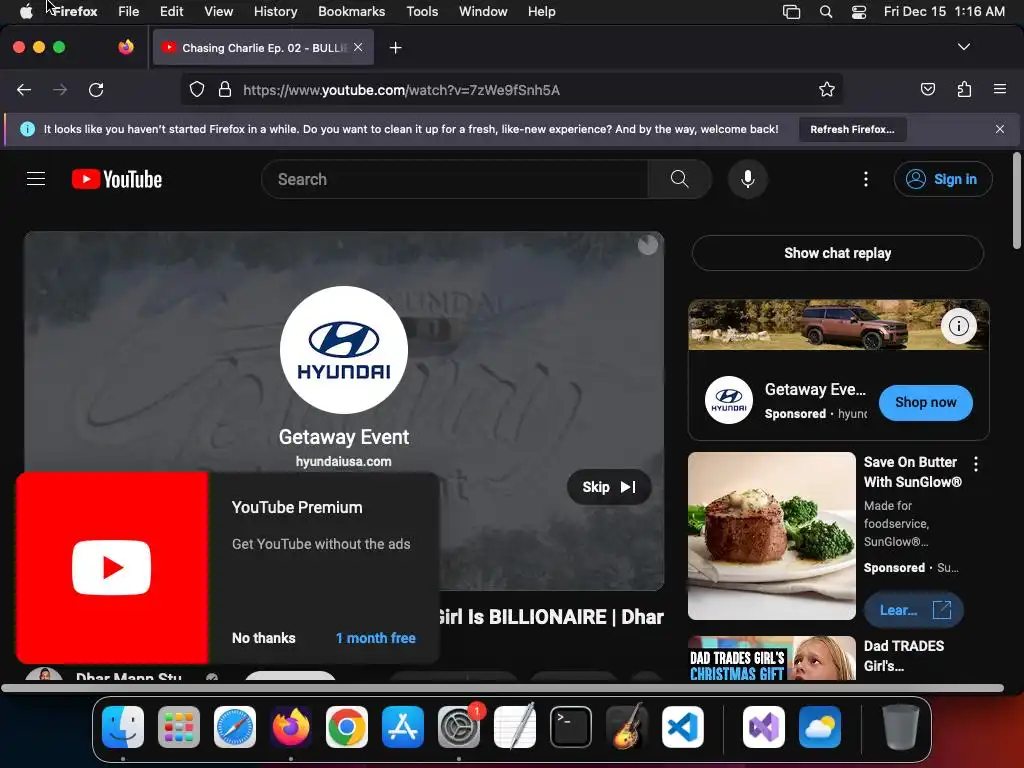The image size is (1024, 768).
Task: Open the History menu
Action: [275, 11]
